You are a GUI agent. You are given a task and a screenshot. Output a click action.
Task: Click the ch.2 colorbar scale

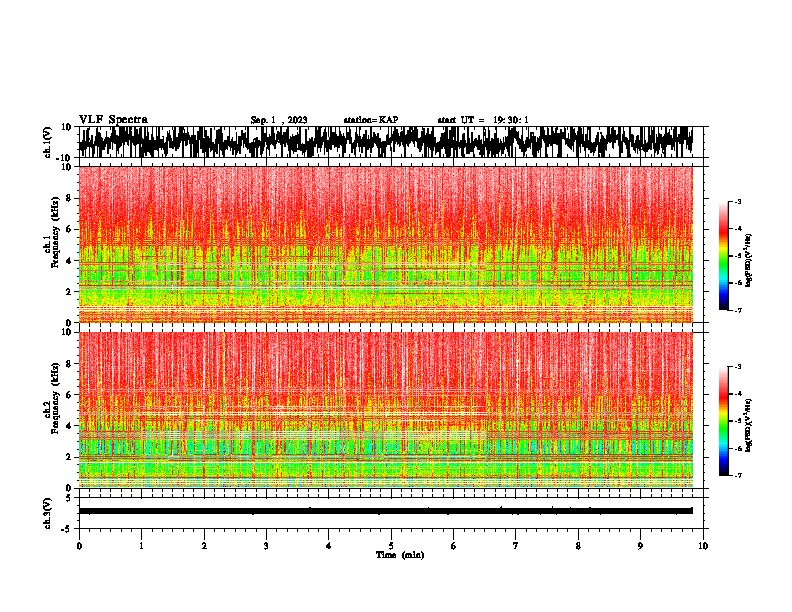click(723, 421)
